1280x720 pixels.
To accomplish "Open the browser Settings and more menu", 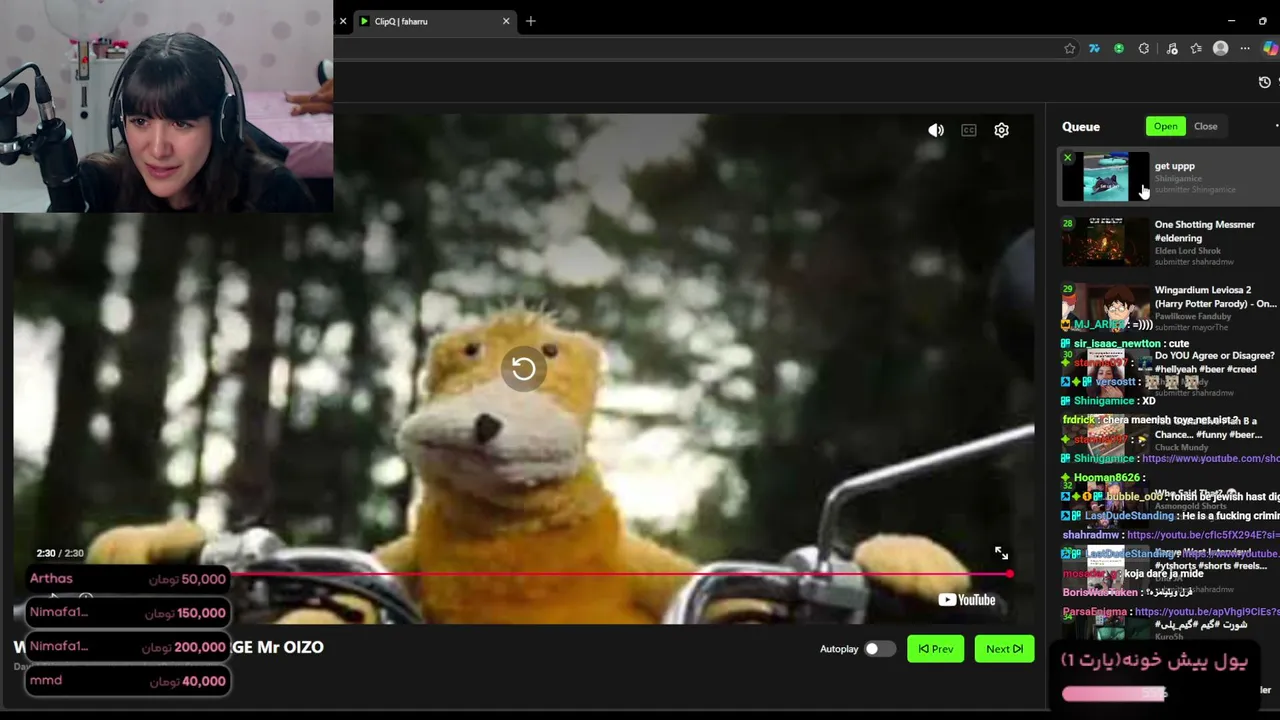I will point(1245,48).
